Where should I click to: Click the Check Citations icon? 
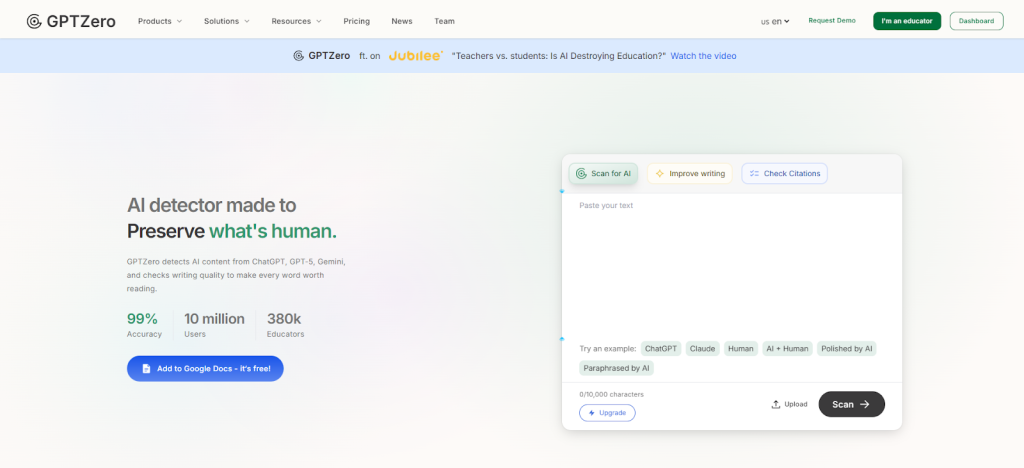point(754,174)
